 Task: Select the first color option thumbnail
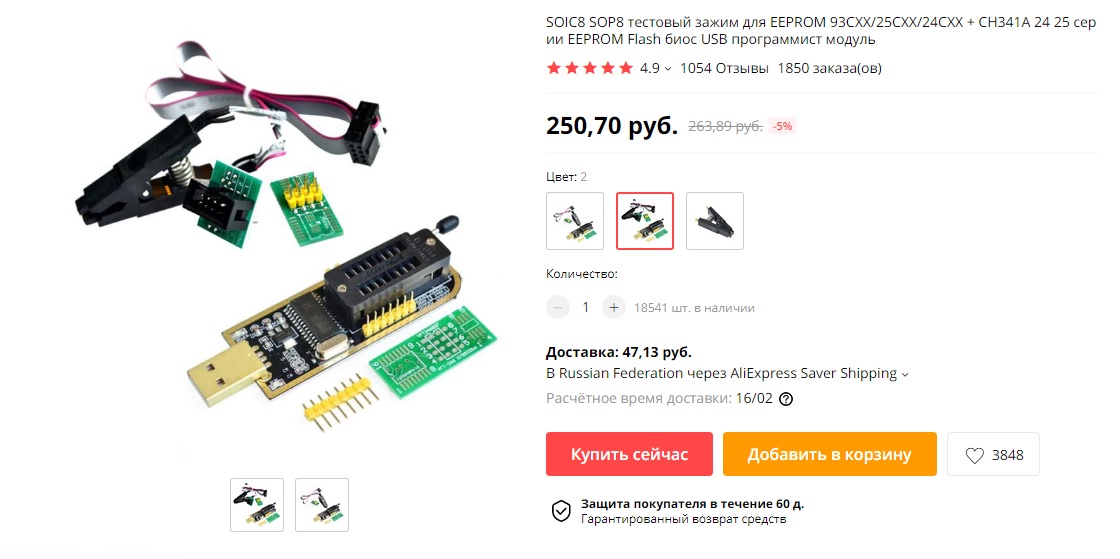pyautogui.click(x=575, y=221)
